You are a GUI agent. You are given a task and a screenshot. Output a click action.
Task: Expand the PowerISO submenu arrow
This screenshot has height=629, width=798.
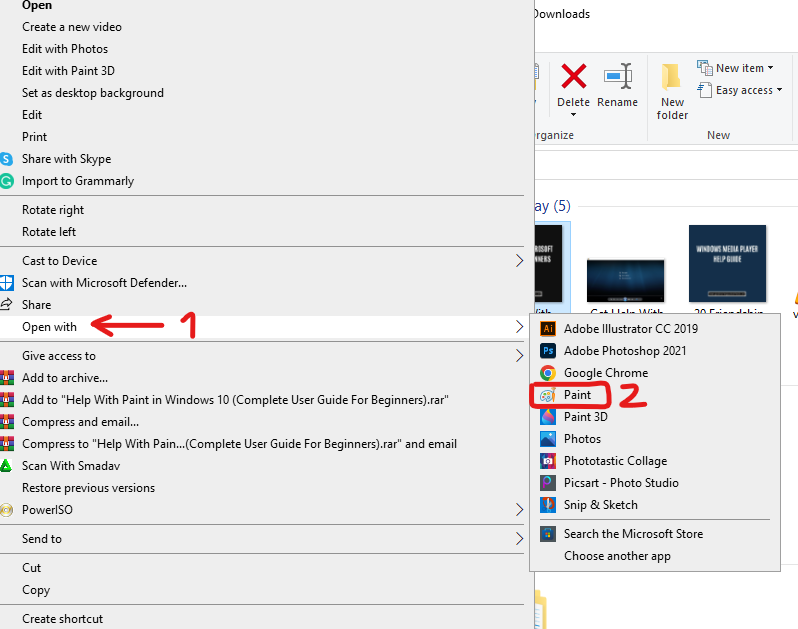pyautogui.click(x=519, y=510)
